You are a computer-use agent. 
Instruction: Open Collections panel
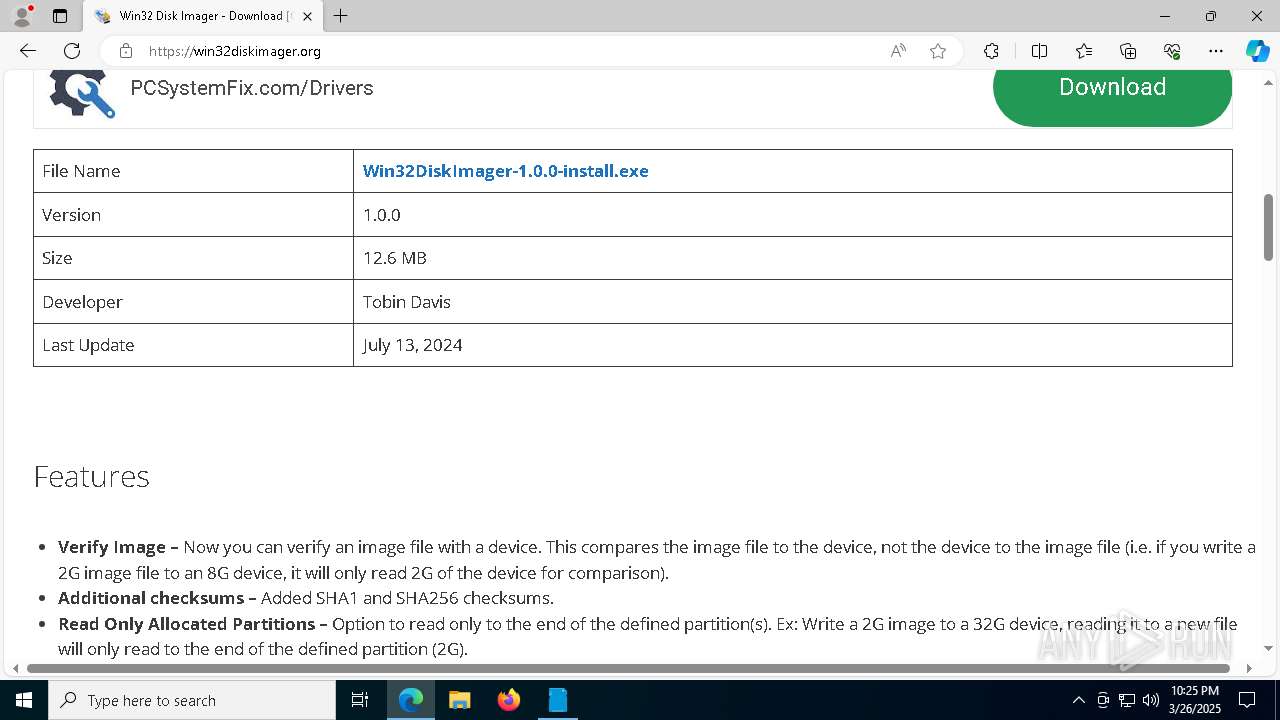click(x=1128, y=51)
